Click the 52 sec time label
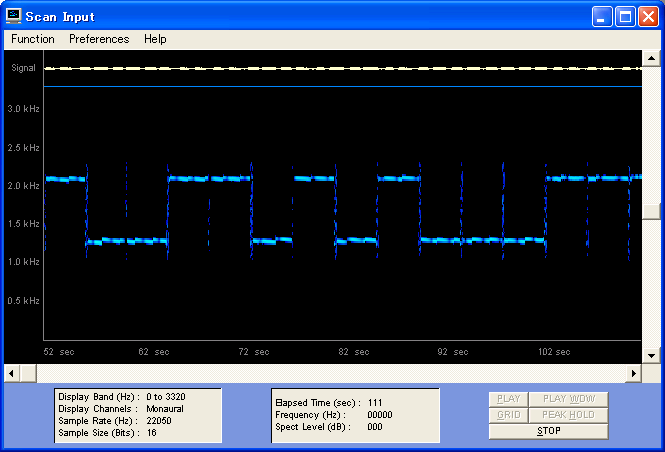 [x=59, y=352]
